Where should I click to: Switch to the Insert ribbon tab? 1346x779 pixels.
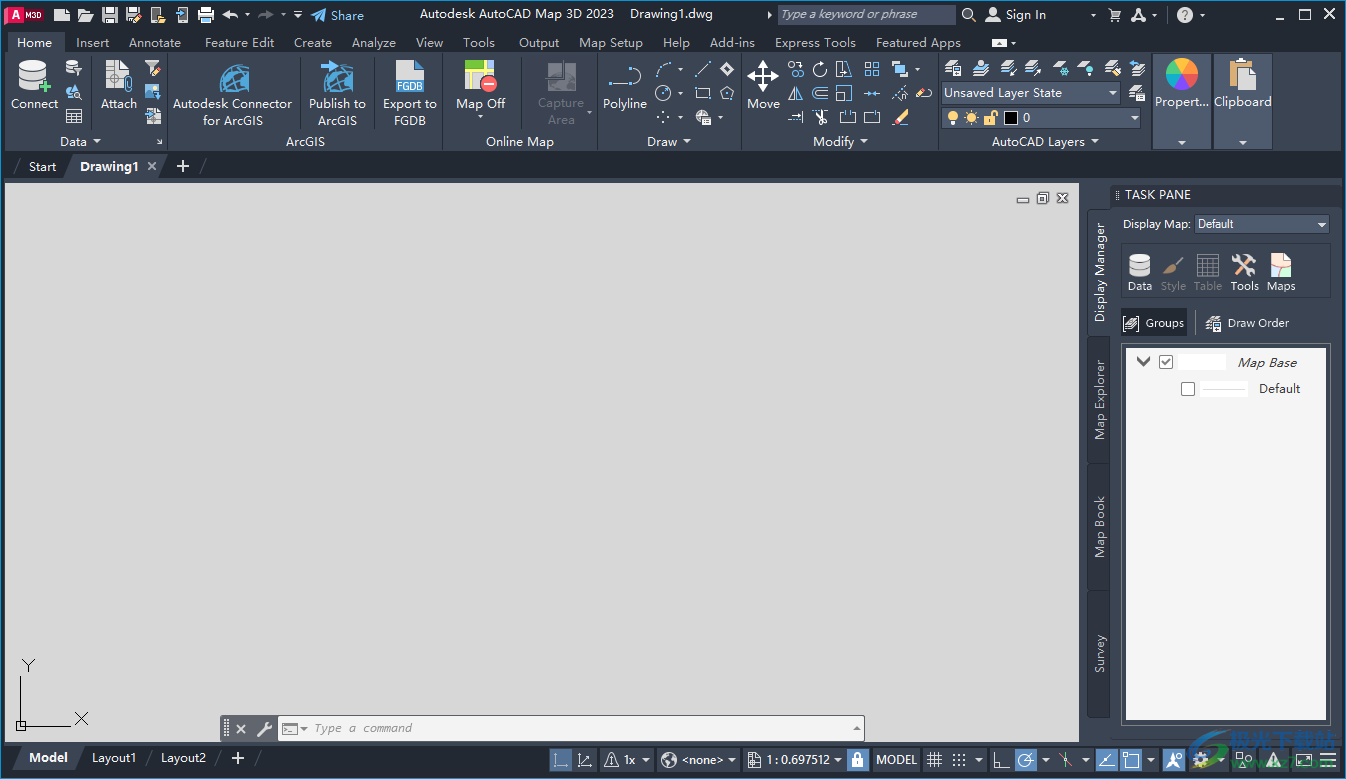coord(93,43)
